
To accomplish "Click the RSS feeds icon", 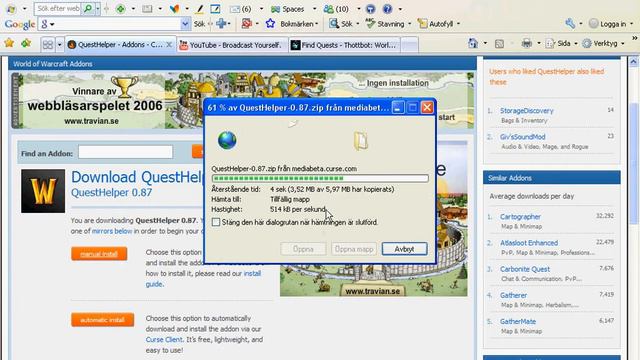I will pos(499,43).
